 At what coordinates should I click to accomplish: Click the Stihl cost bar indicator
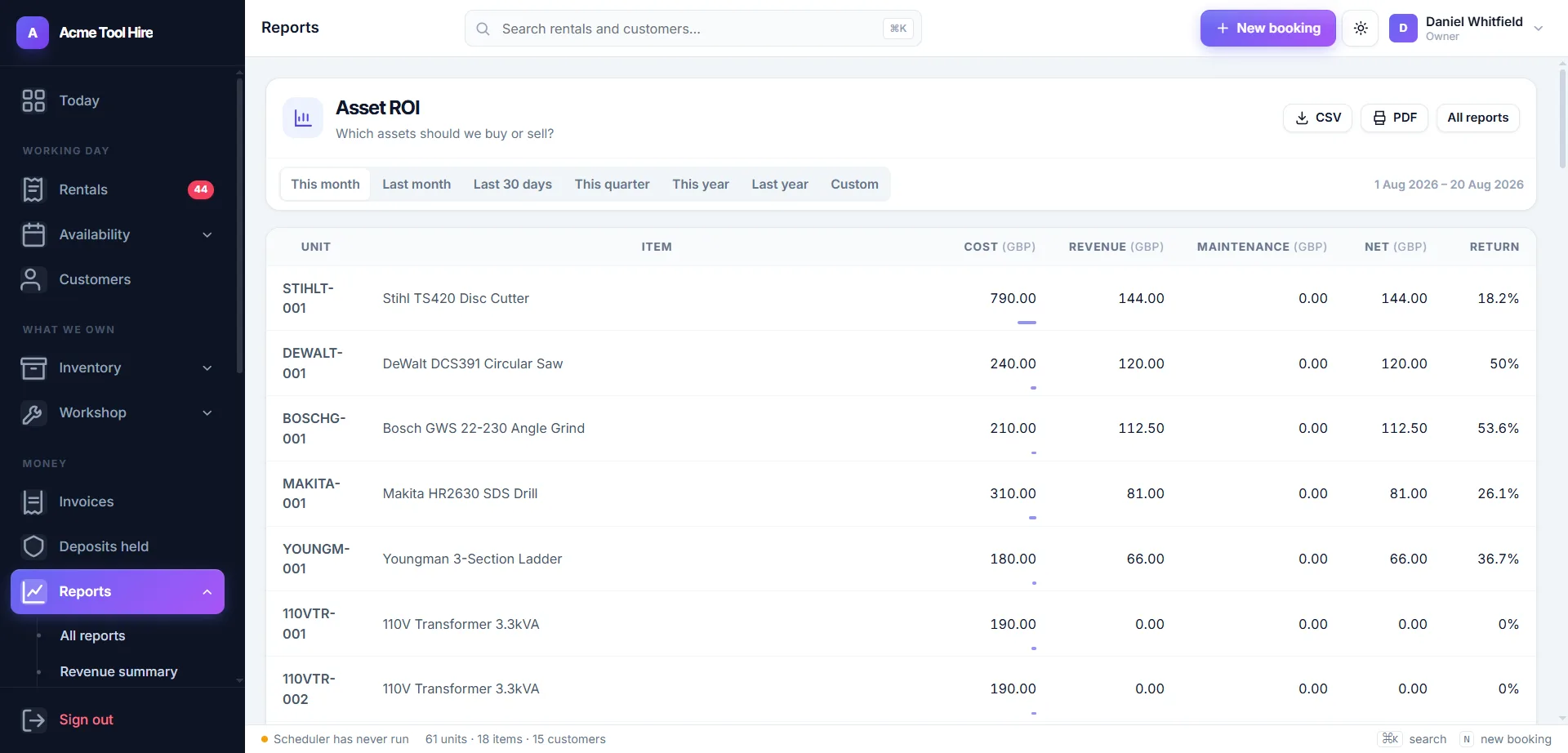[x=1027, y=323]
